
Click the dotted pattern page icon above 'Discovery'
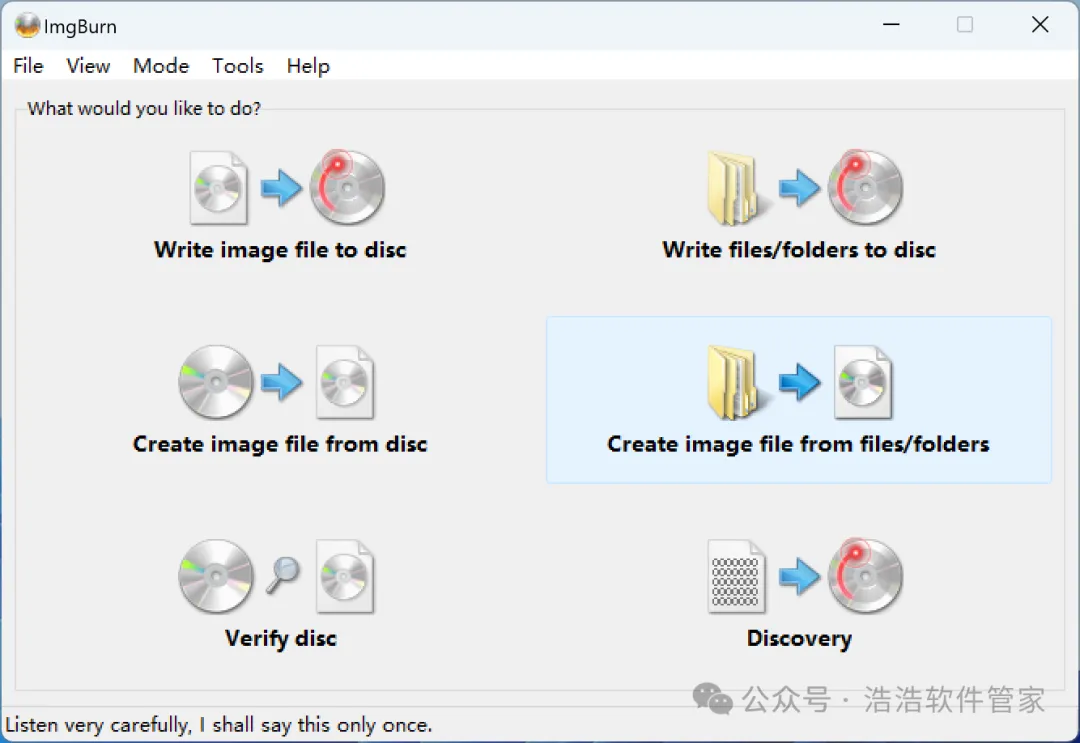point(736,577)
